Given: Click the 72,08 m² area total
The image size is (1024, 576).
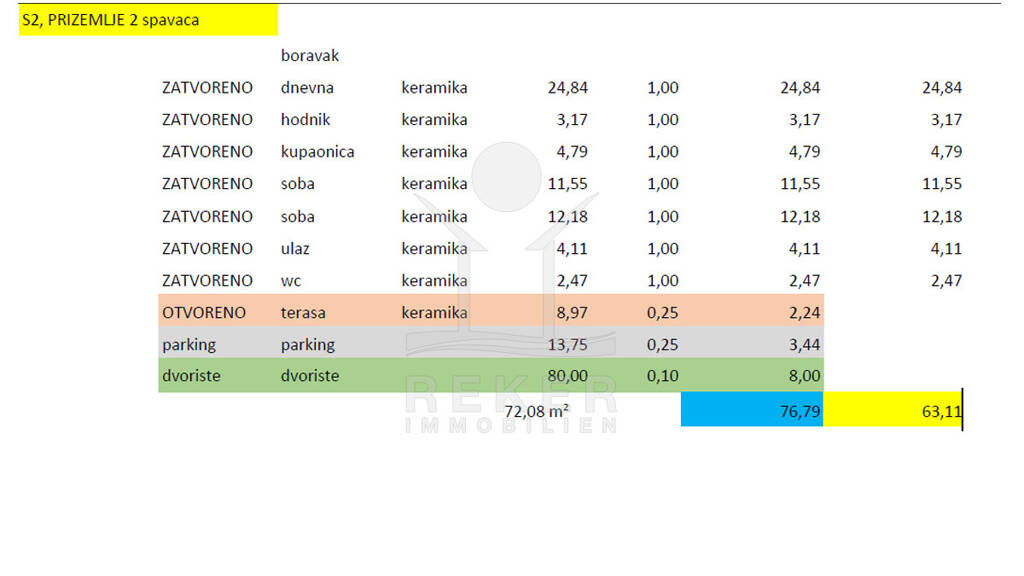Looking at the screenshot, I should pos(536,410).
